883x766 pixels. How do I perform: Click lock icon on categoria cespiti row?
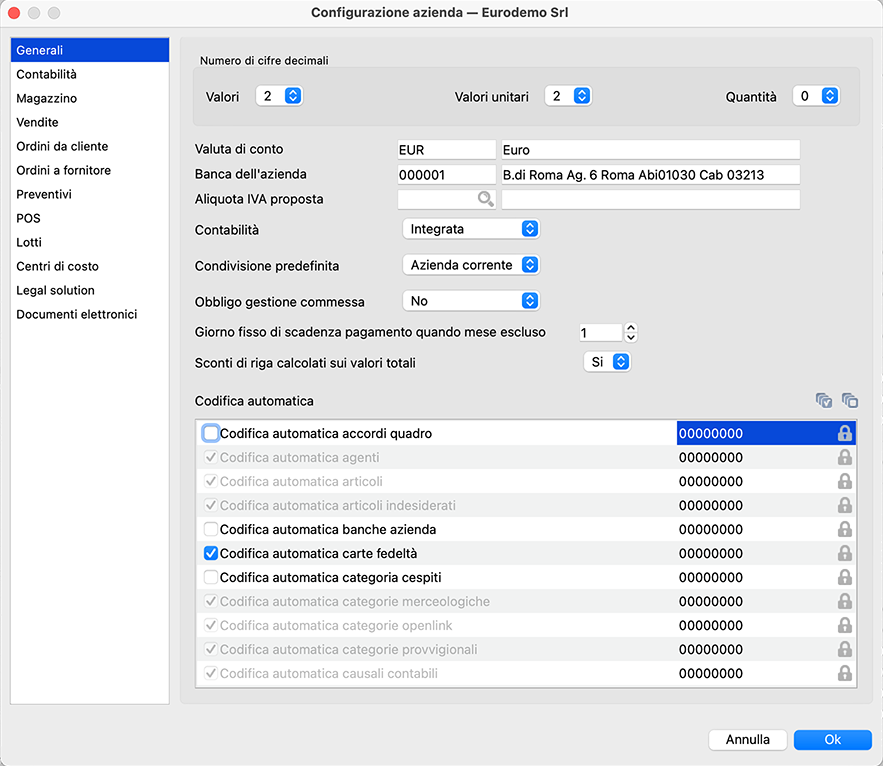click(x=845, y=578)
